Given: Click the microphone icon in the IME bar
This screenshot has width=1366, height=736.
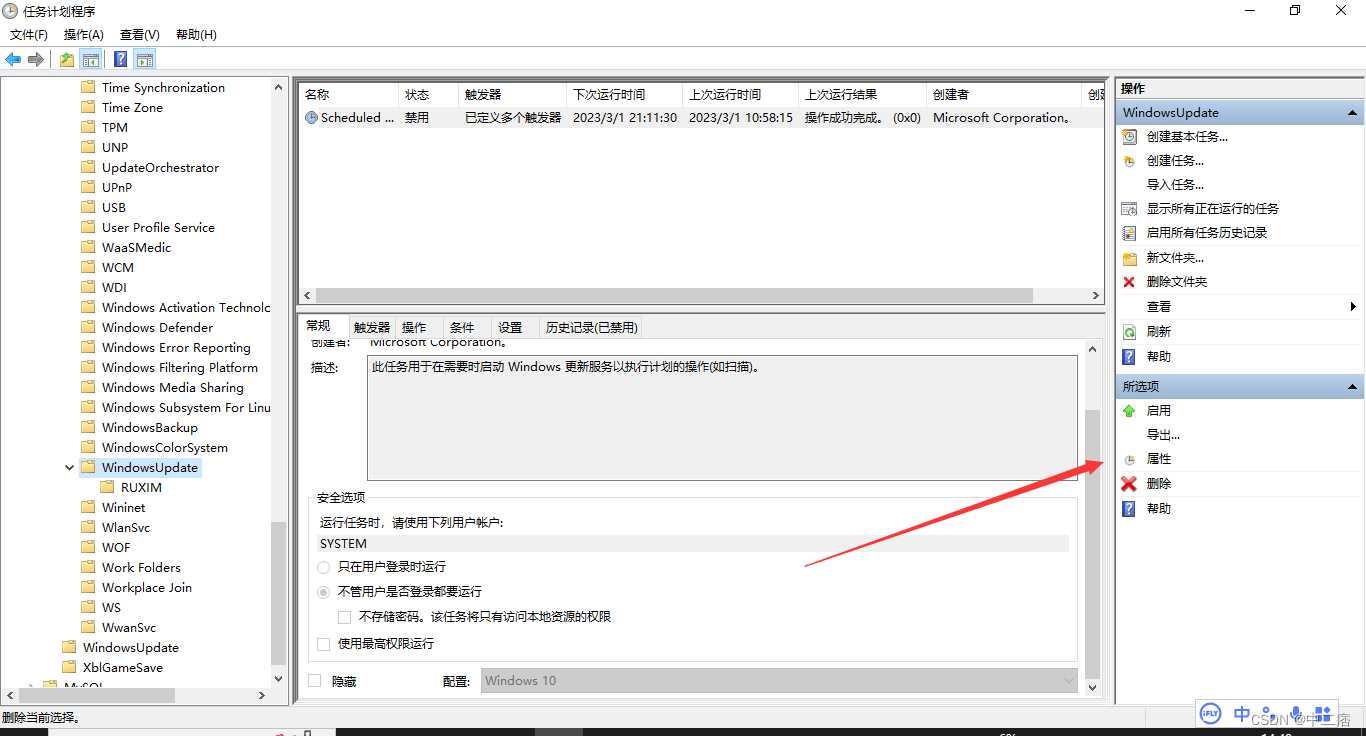Looking at the screenshot, I should (x=1297, y=714).
